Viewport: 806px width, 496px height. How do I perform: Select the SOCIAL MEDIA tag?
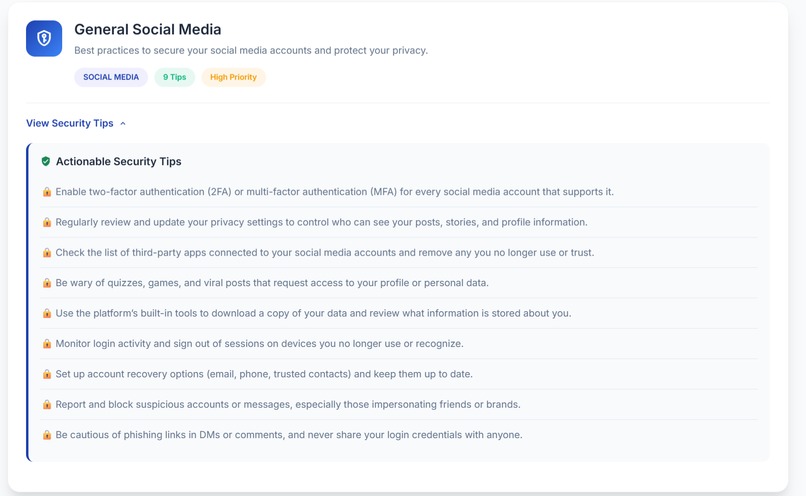111,77
